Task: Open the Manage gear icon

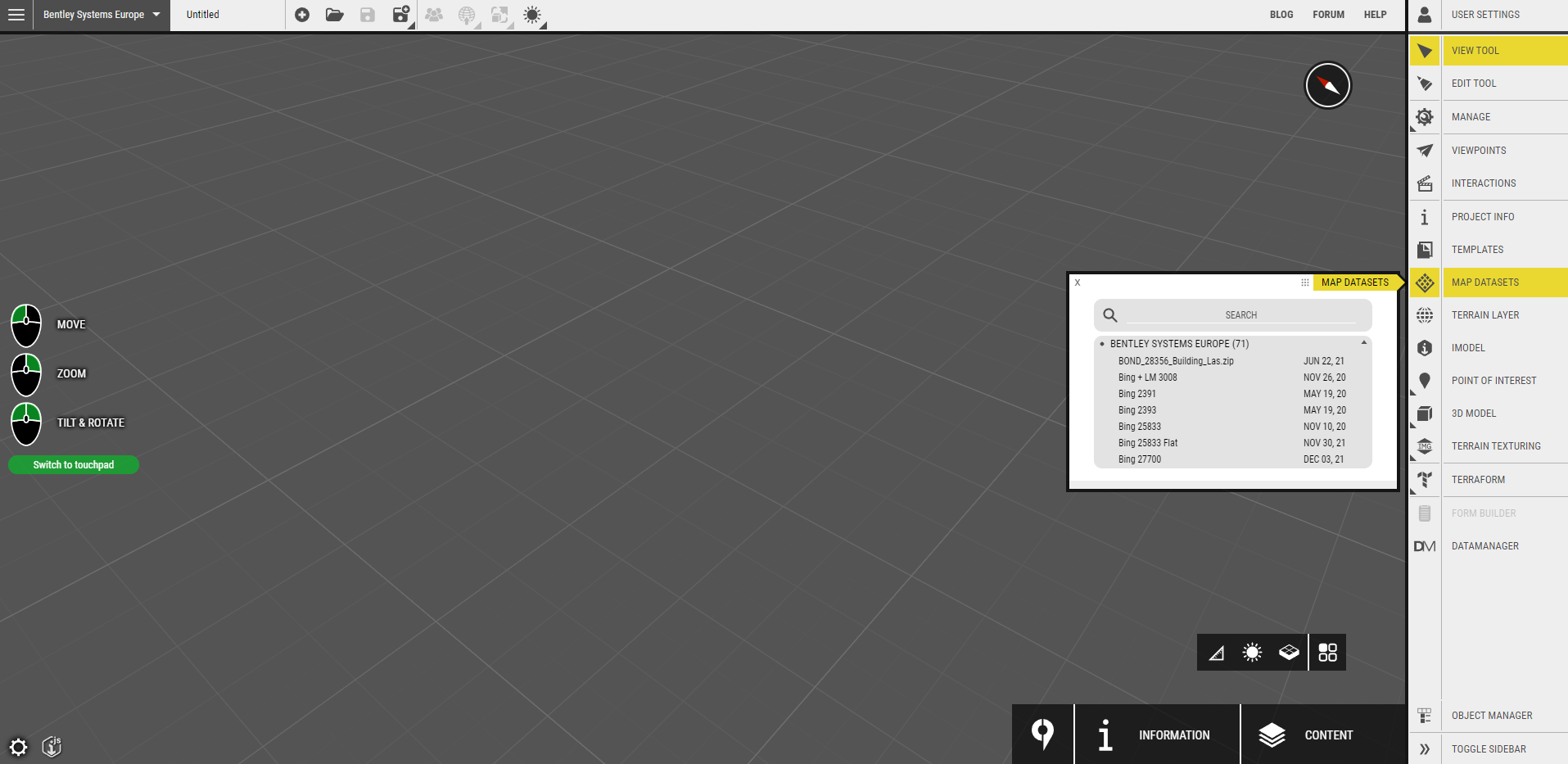Action: 1425,117
